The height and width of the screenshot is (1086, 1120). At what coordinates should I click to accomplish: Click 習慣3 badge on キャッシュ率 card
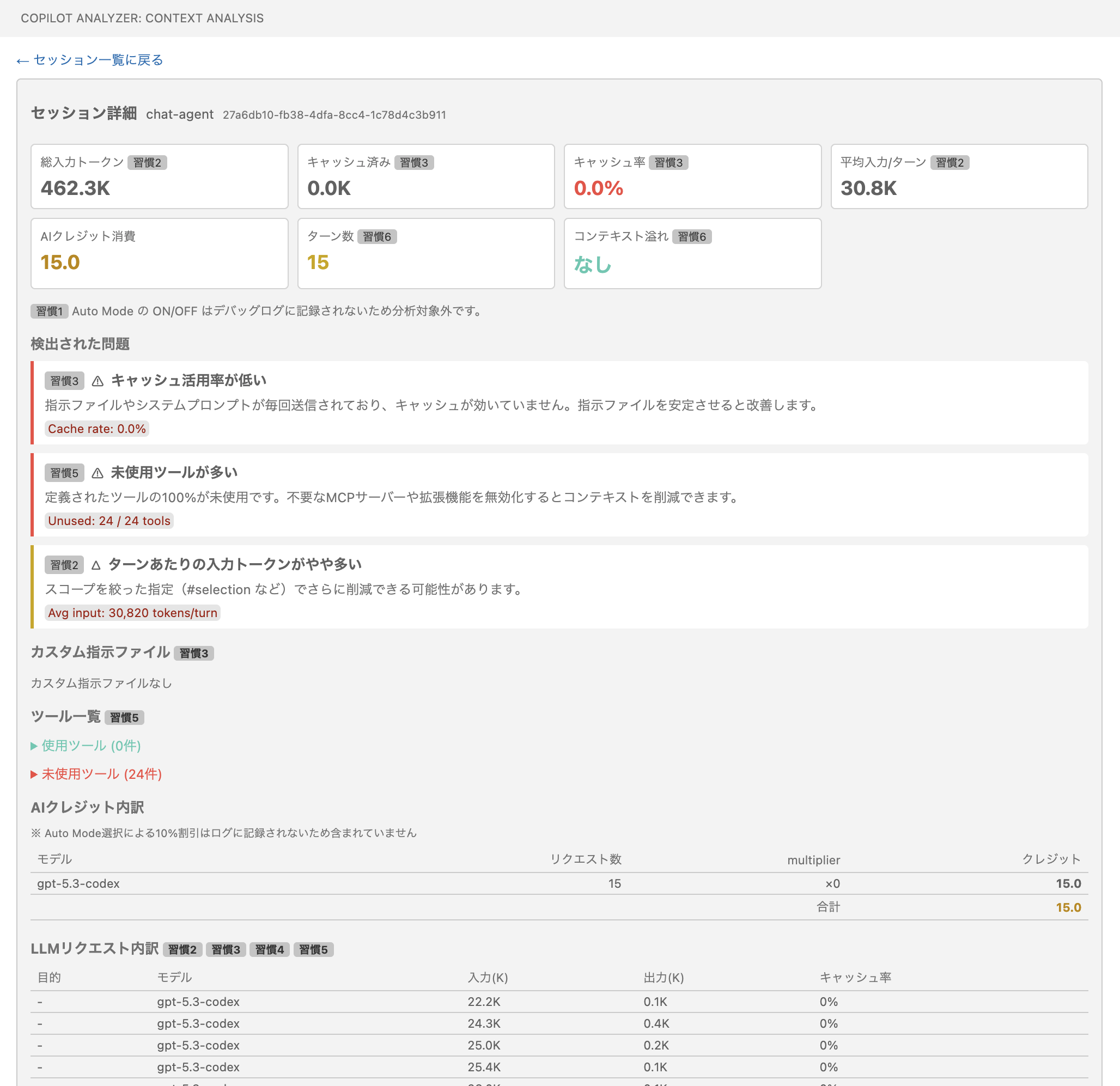tap(668, 163)
